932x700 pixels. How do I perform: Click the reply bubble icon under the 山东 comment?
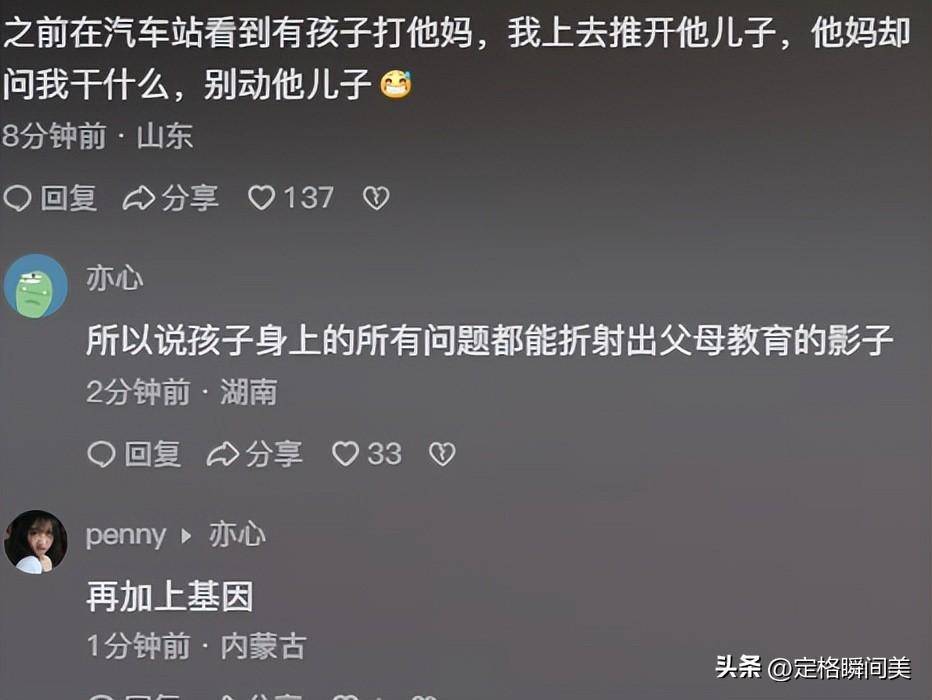[17, 198]
